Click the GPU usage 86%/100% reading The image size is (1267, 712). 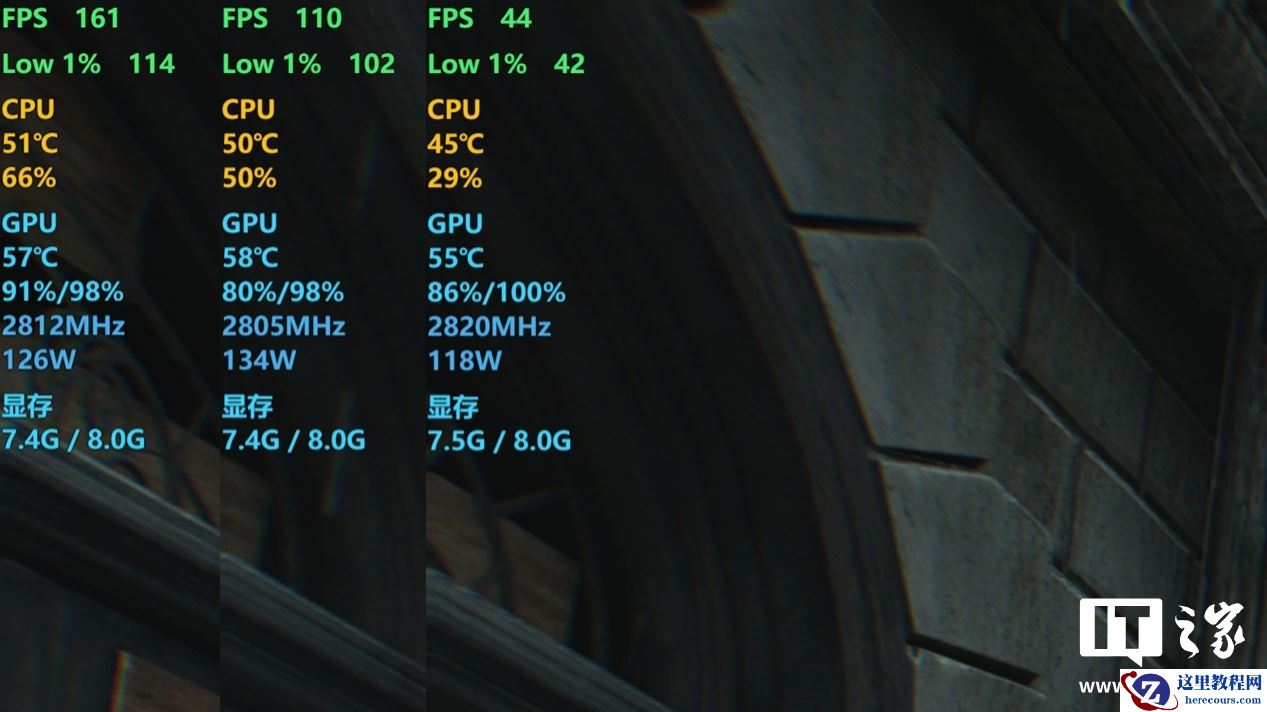tap(496, 292)
